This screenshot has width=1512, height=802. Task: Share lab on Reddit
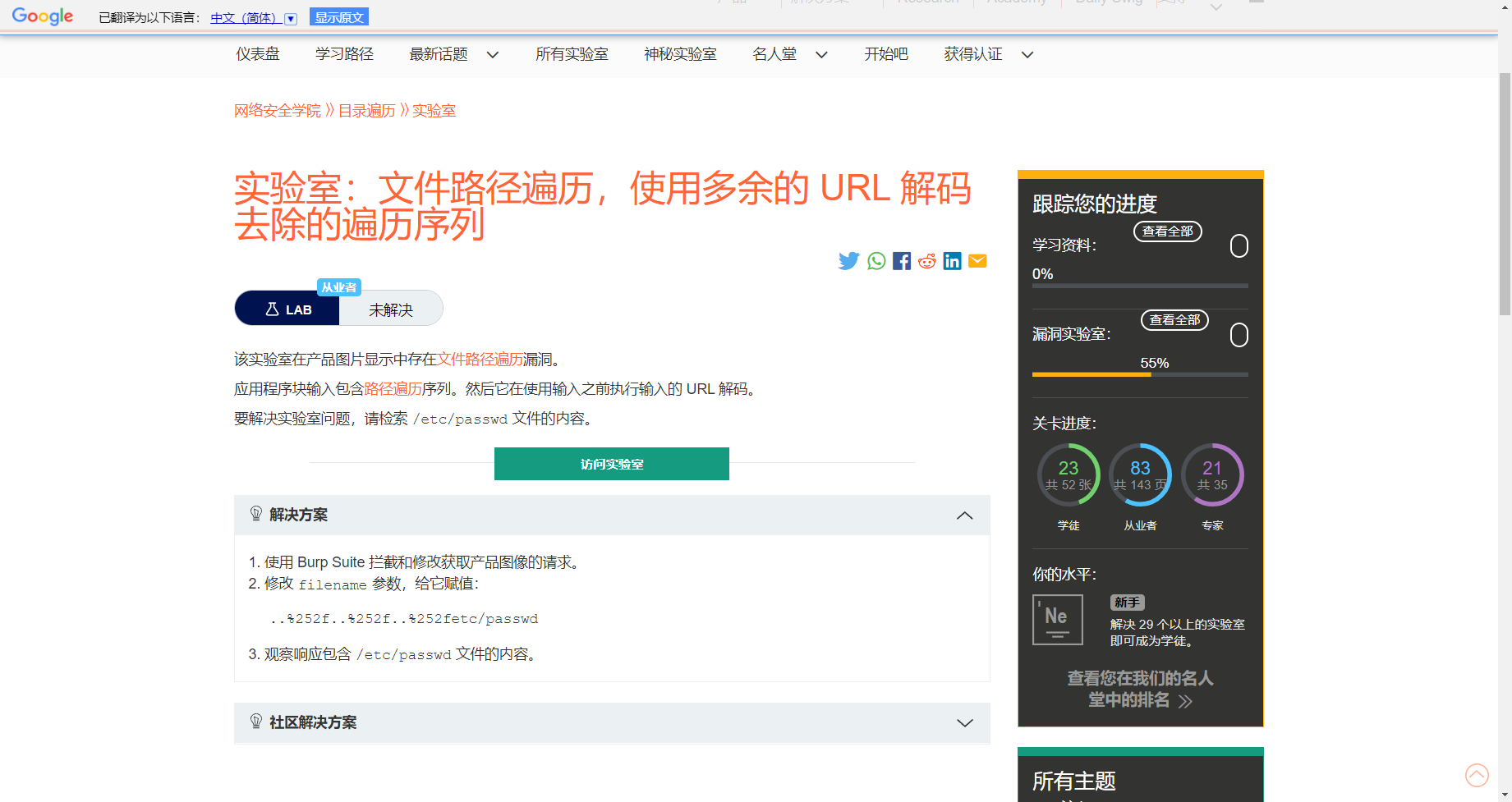coord(927,261)
